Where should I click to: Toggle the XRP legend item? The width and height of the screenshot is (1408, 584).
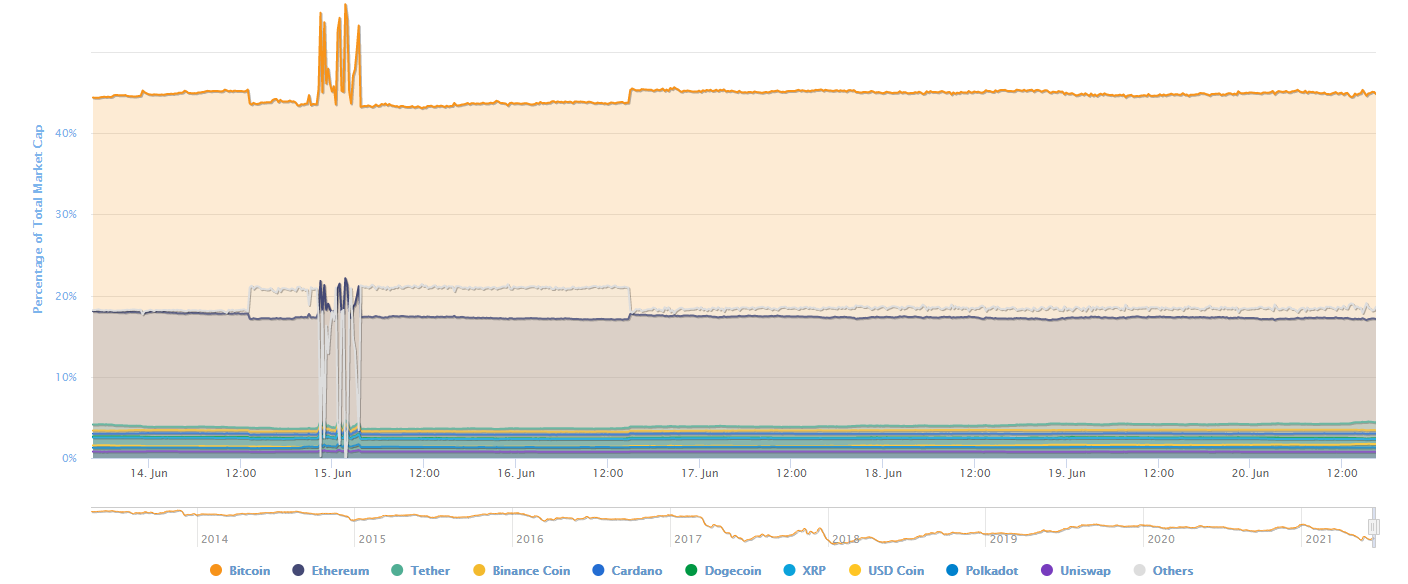[805, 571]
